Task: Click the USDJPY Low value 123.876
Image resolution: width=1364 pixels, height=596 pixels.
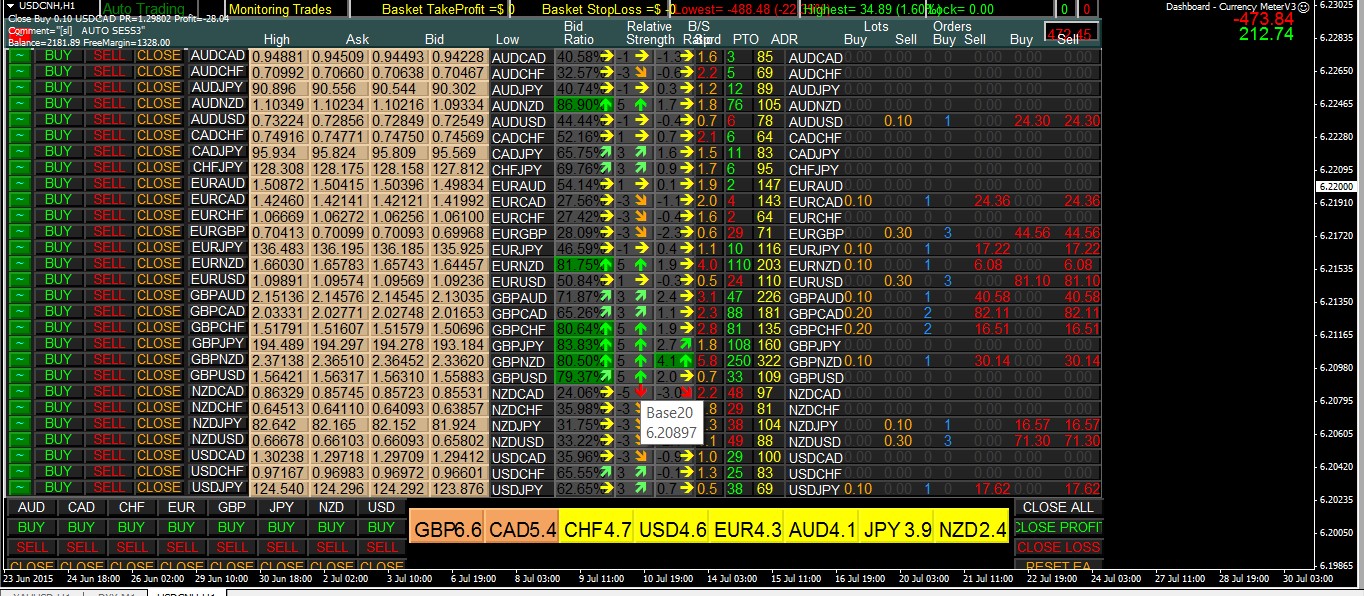Action: (458, 489)
